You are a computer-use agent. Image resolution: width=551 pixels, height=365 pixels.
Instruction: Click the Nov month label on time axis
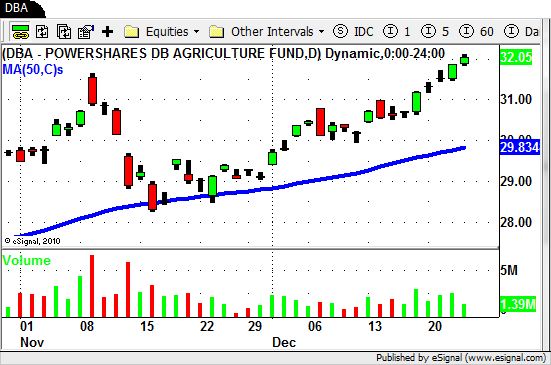32,342
